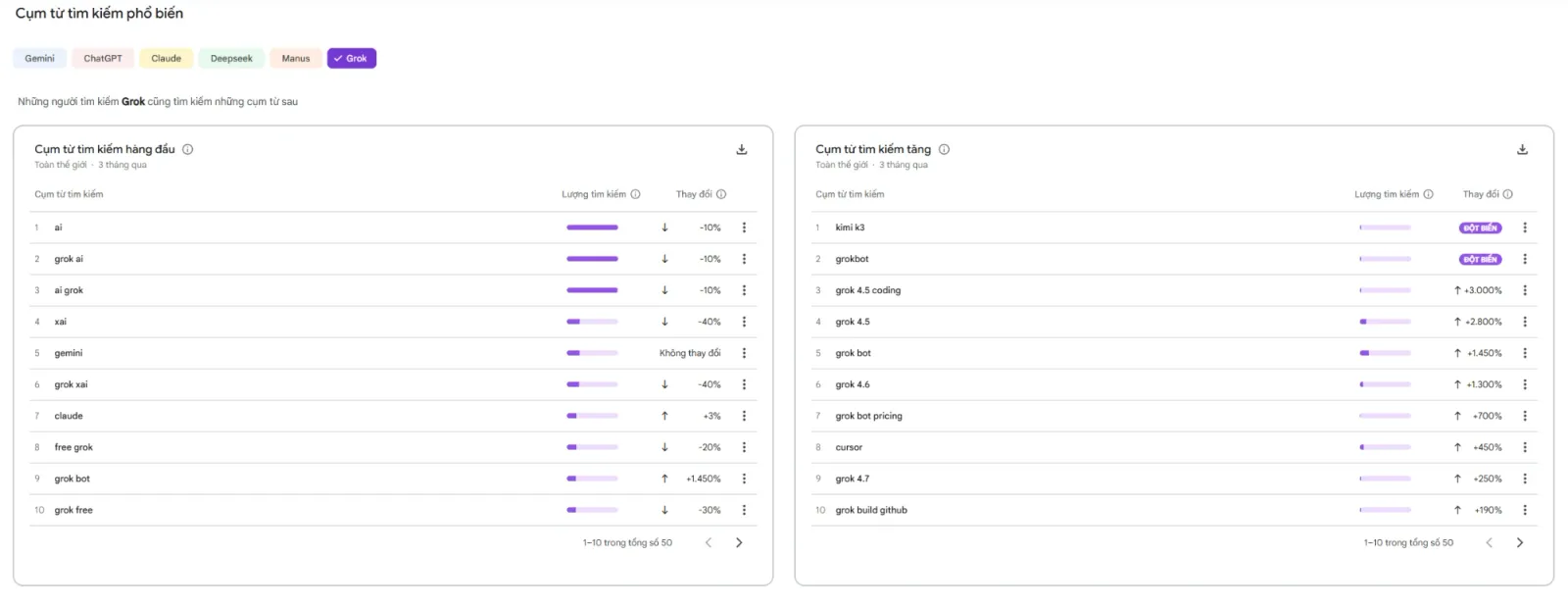Image resolution: width=1568 pixels, height=606 pixels.
Task: Open more options for the 'grok 4.5' row
Action: coord(1525,322)
